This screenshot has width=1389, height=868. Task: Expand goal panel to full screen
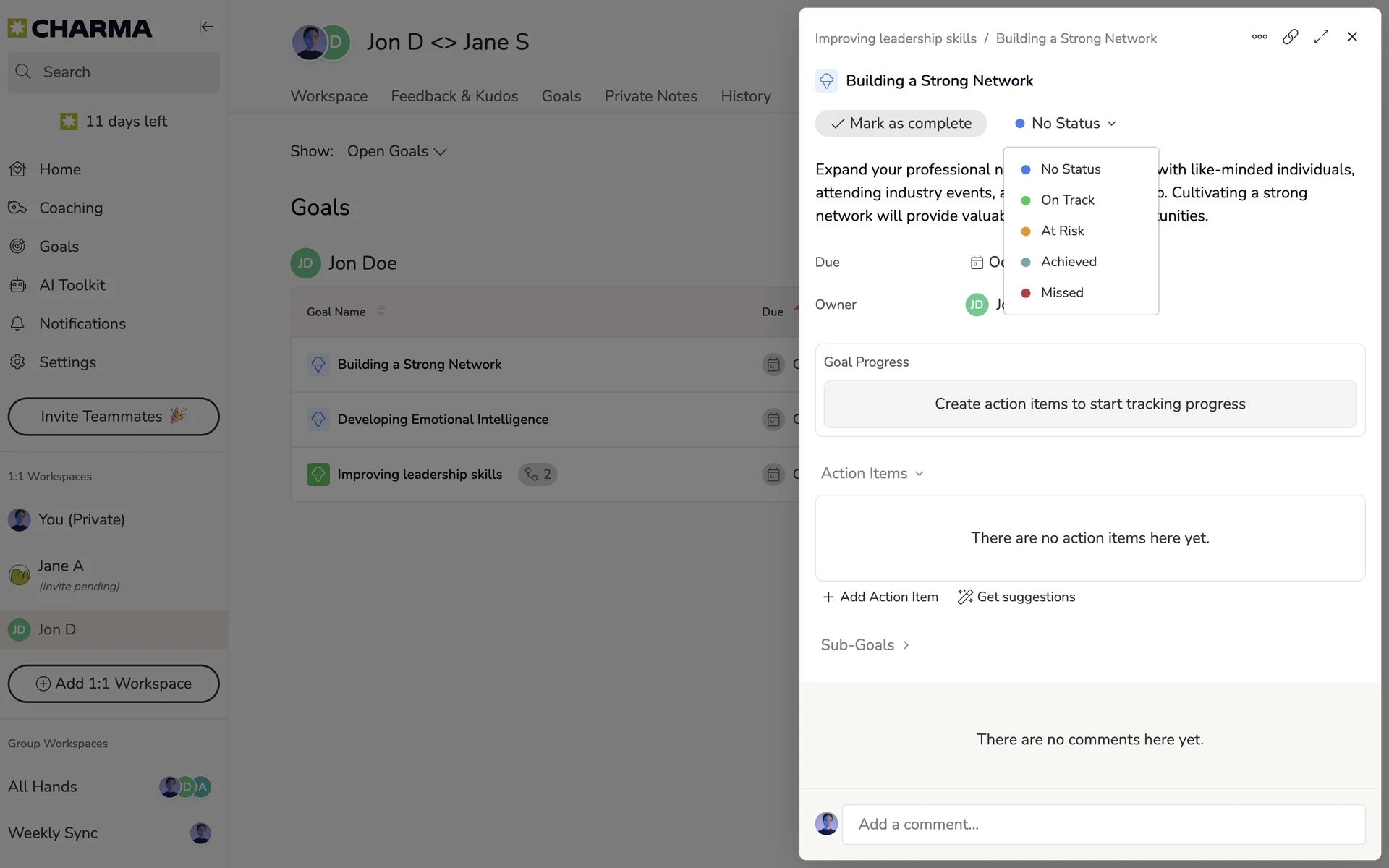(x=1321, y=37)
